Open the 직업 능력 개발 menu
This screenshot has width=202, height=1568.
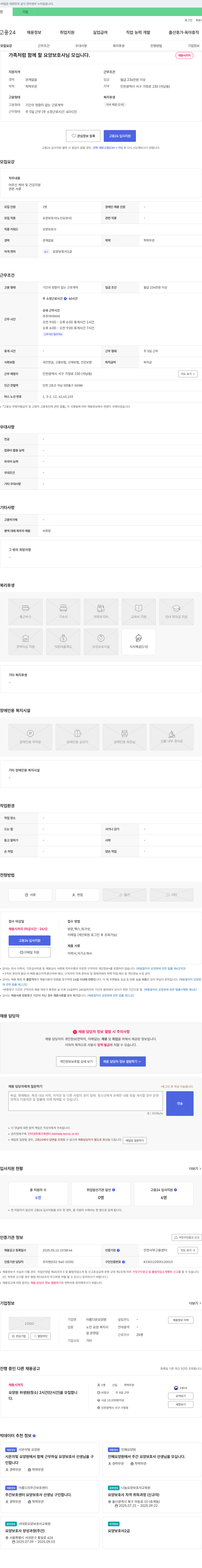point(138,32)
